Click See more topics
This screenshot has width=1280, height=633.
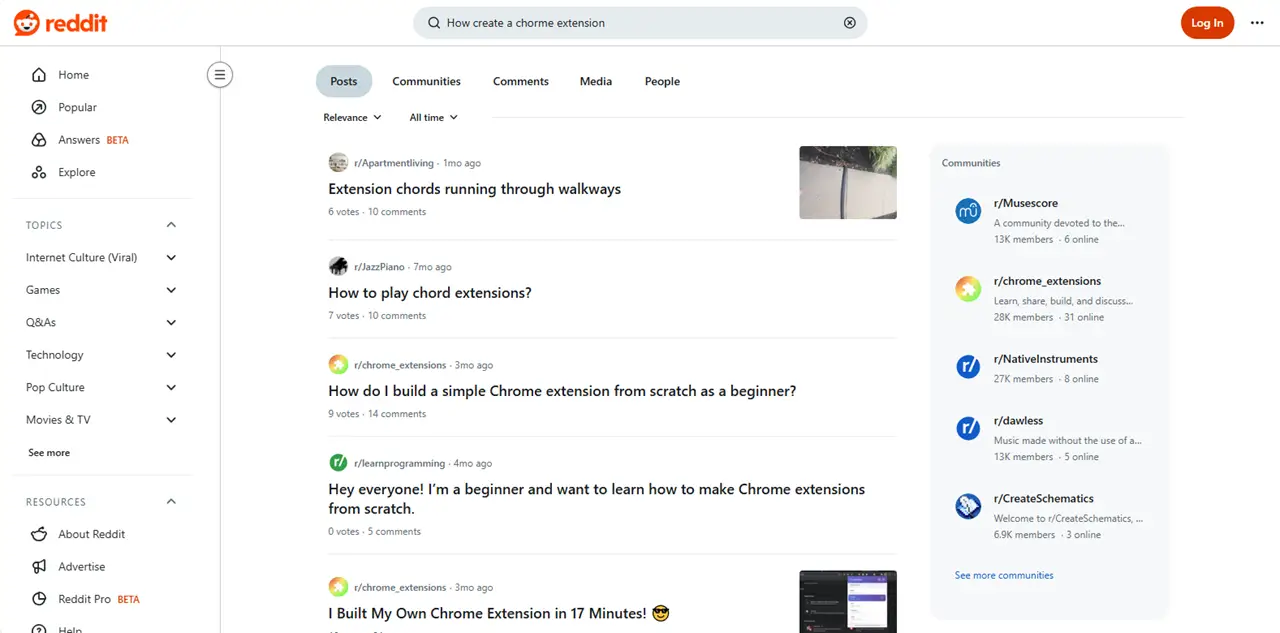[49, 453]
